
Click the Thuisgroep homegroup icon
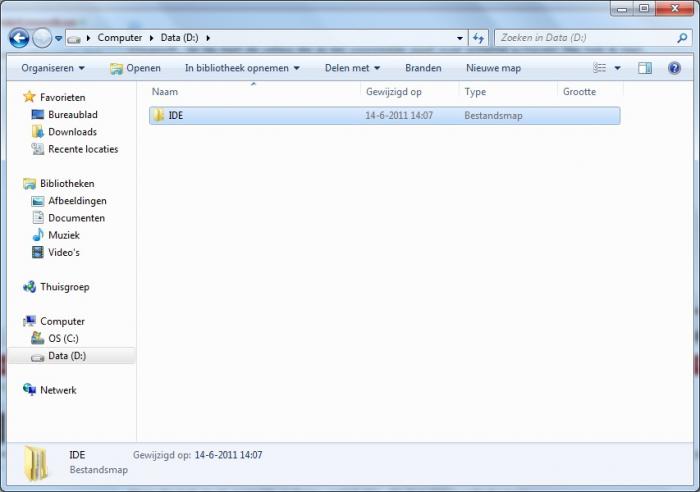click(x=29, y=287)
